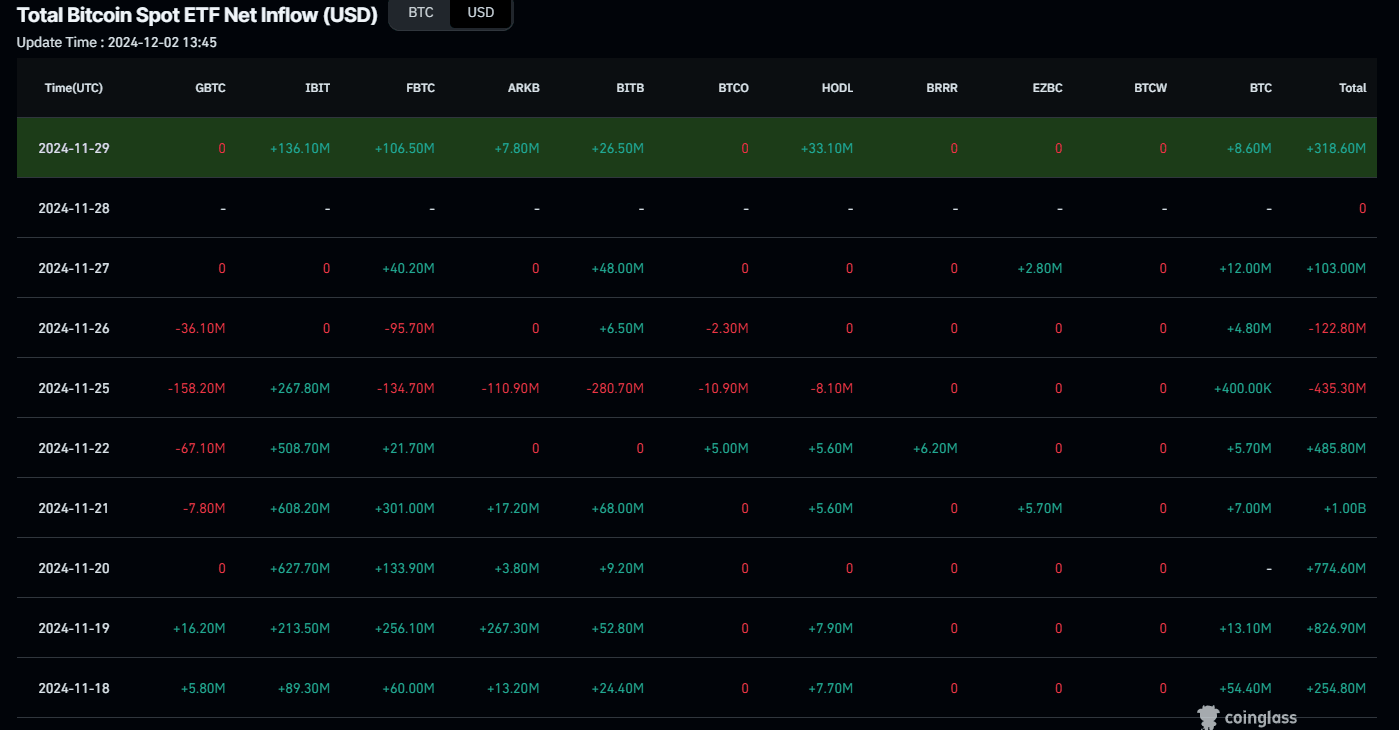The image size is (1399, 730).
Task: Select the 2024-11-29 date row label
Action: click(74, 148)
